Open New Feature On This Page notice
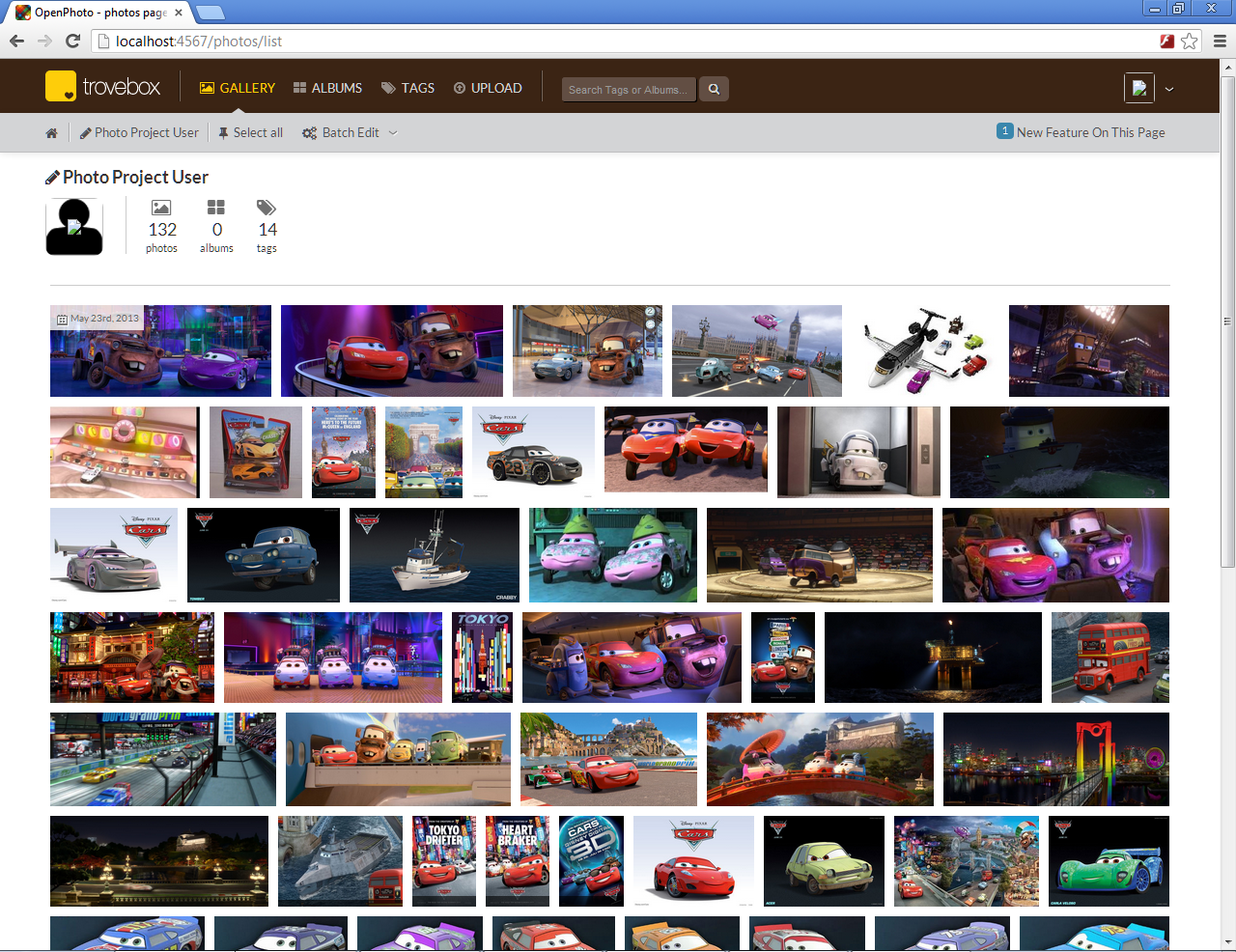This screenshot has height=952, width=1236. click(x=1081, y=132)
